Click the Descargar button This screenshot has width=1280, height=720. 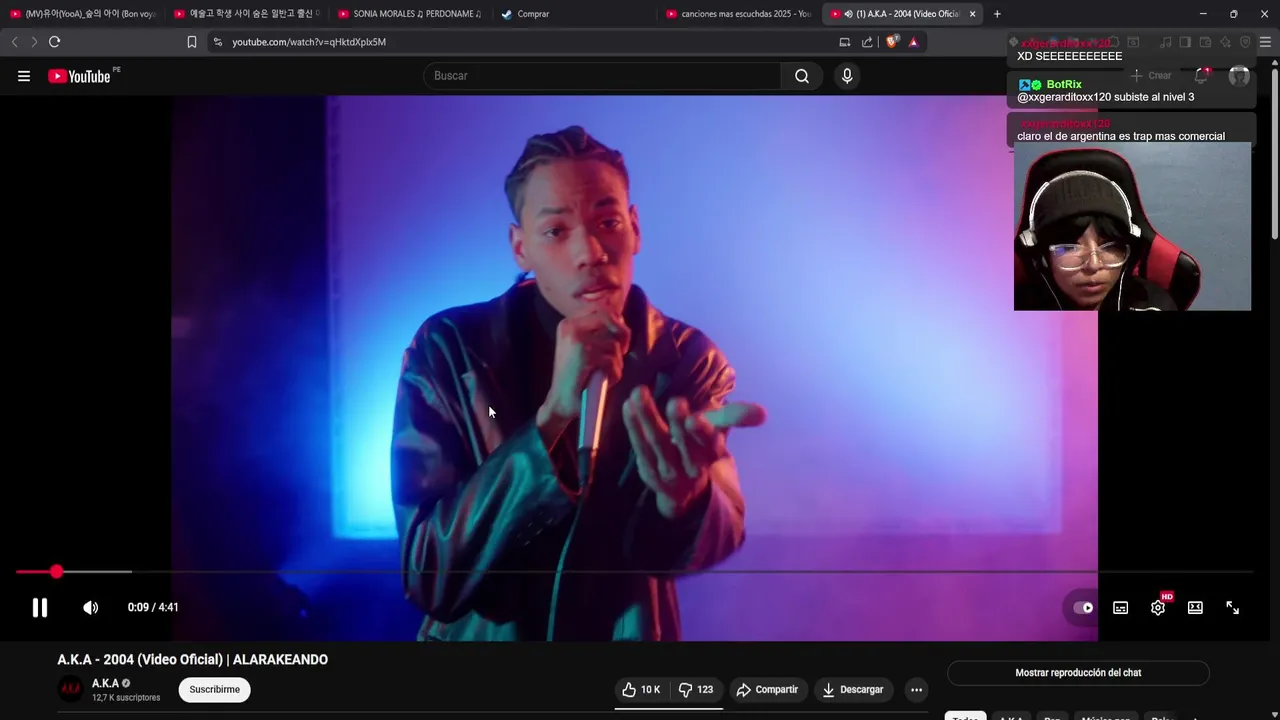853,690
